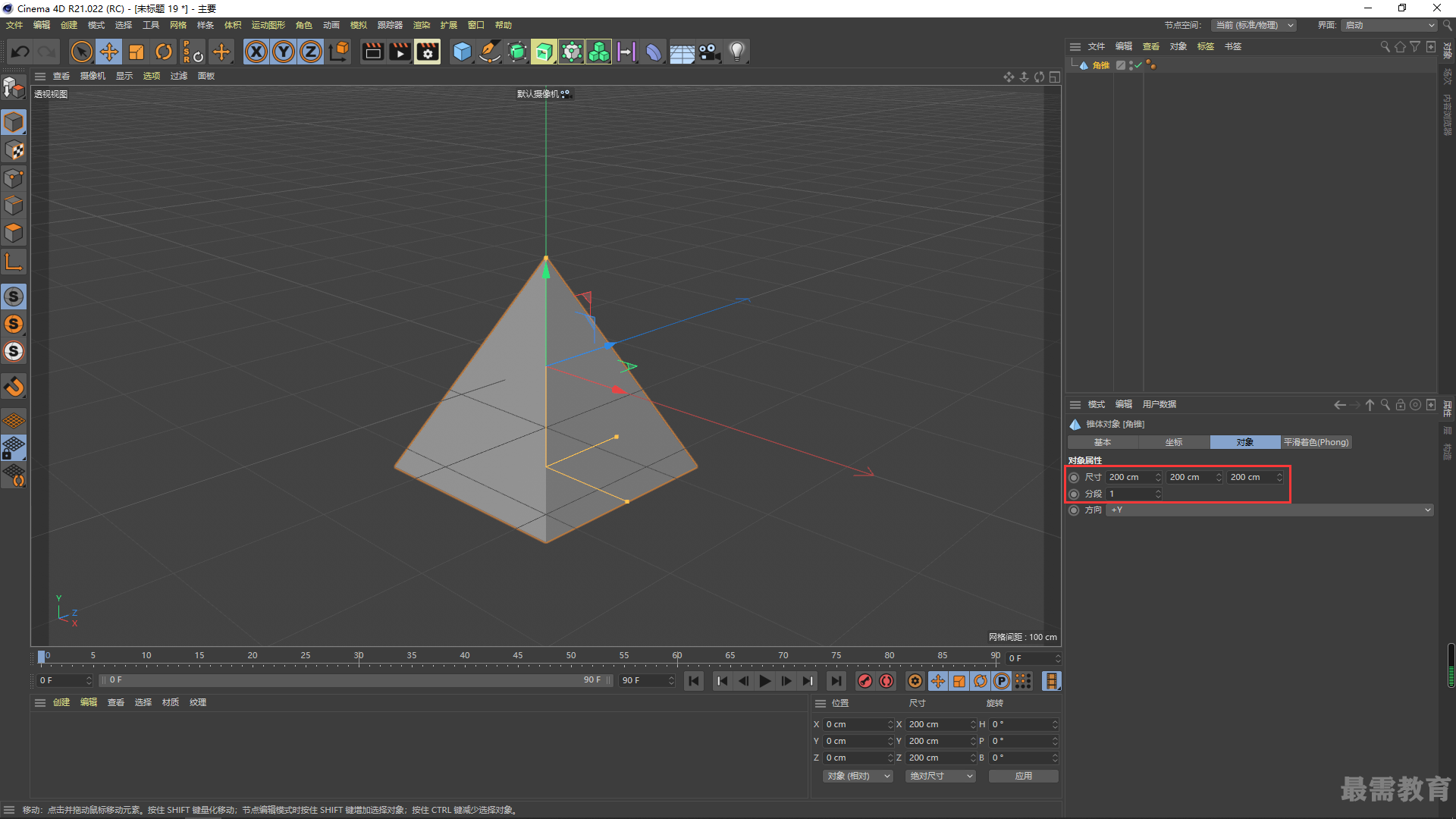1456x819 pixels.
Task: Click the position X stepper arrows
Action: click(x=890, y=724)
